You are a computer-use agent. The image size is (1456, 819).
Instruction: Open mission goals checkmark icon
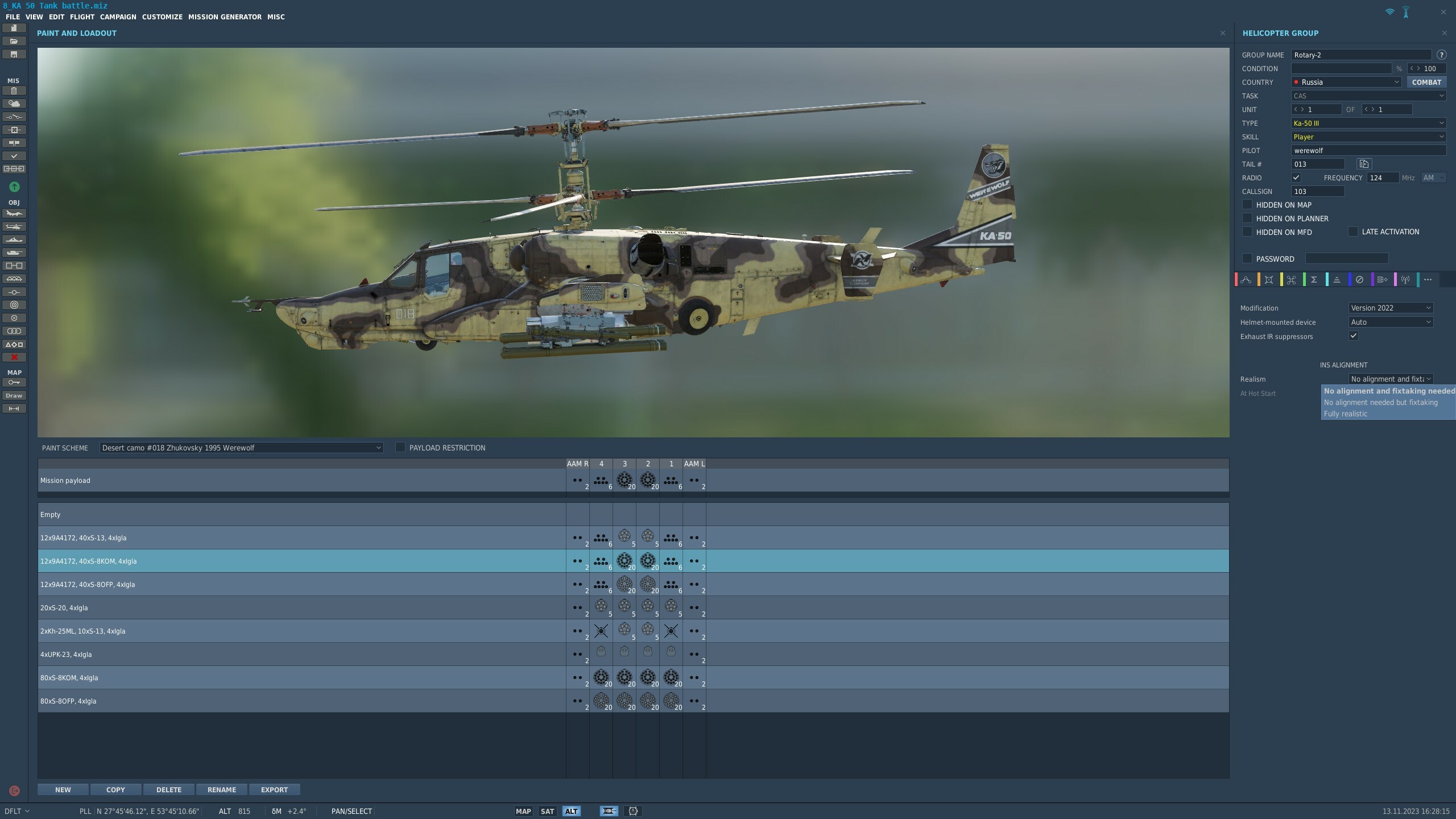tap(14, 156)
